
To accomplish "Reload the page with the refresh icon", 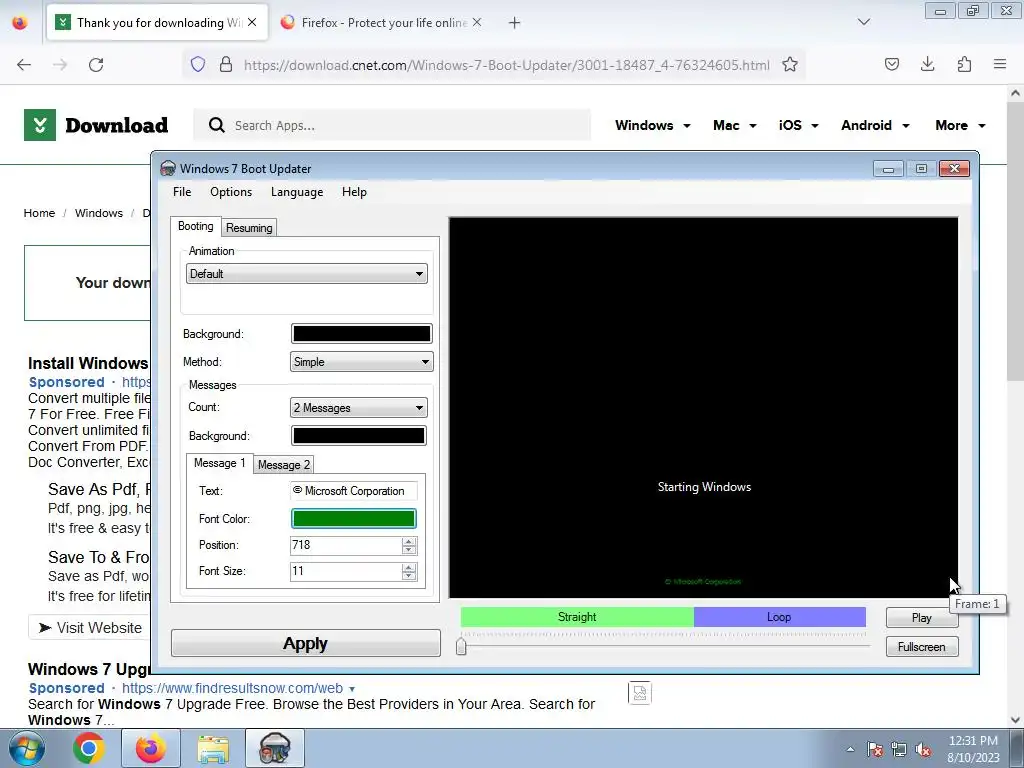I will [x=96, y=64].
